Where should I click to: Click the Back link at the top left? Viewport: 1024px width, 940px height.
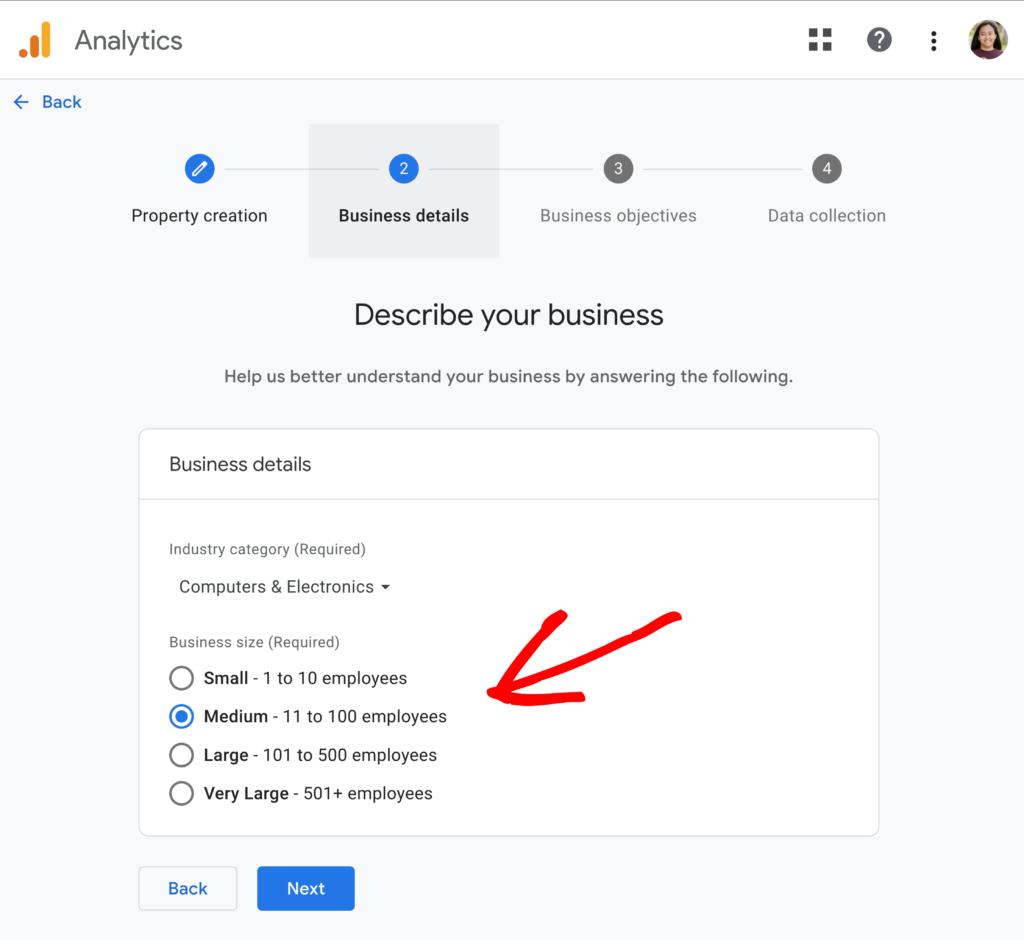(x=62, y=101)
